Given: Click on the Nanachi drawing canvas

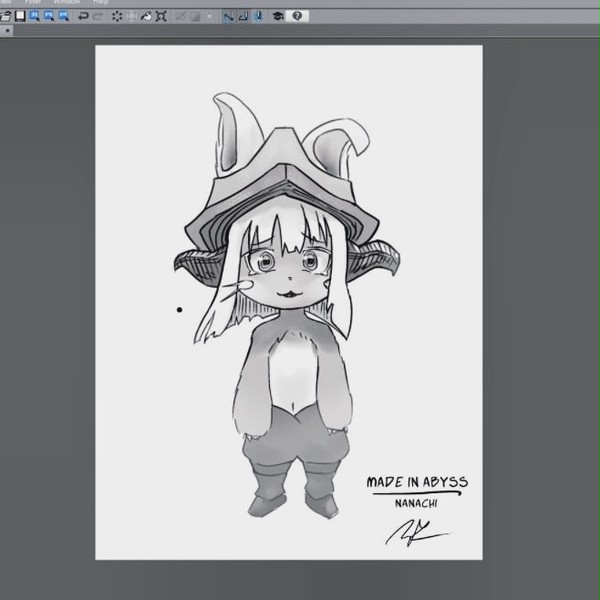Looking at the screenshot, I should [289, 302].
